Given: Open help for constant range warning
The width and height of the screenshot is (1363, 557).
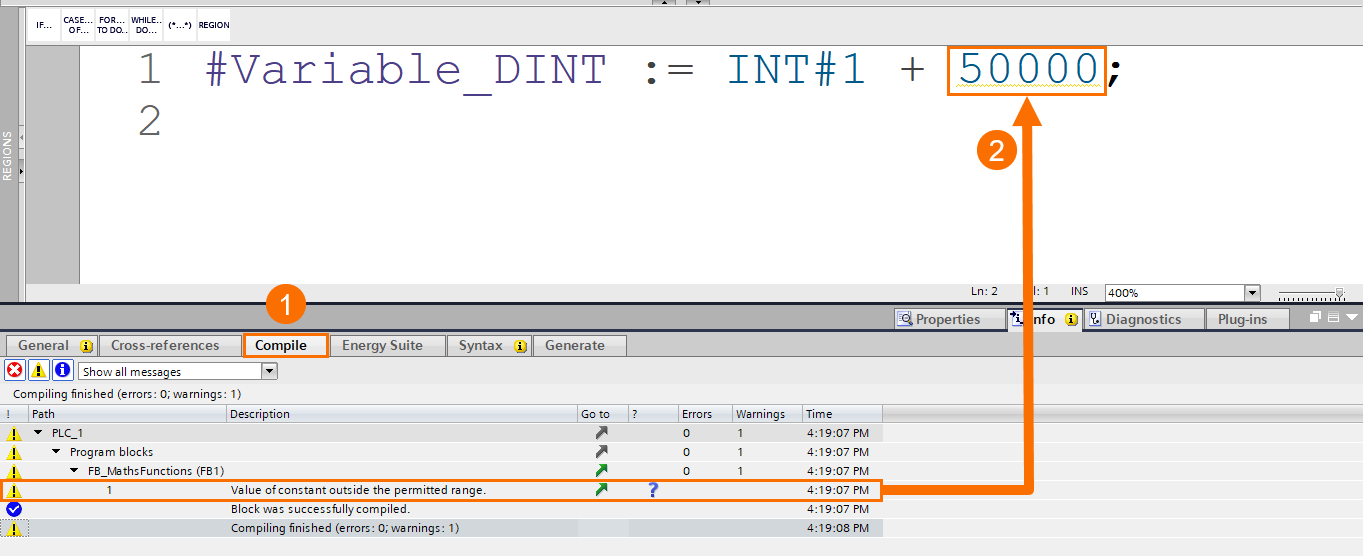Looking at the screenshot, I should (653, 490).
